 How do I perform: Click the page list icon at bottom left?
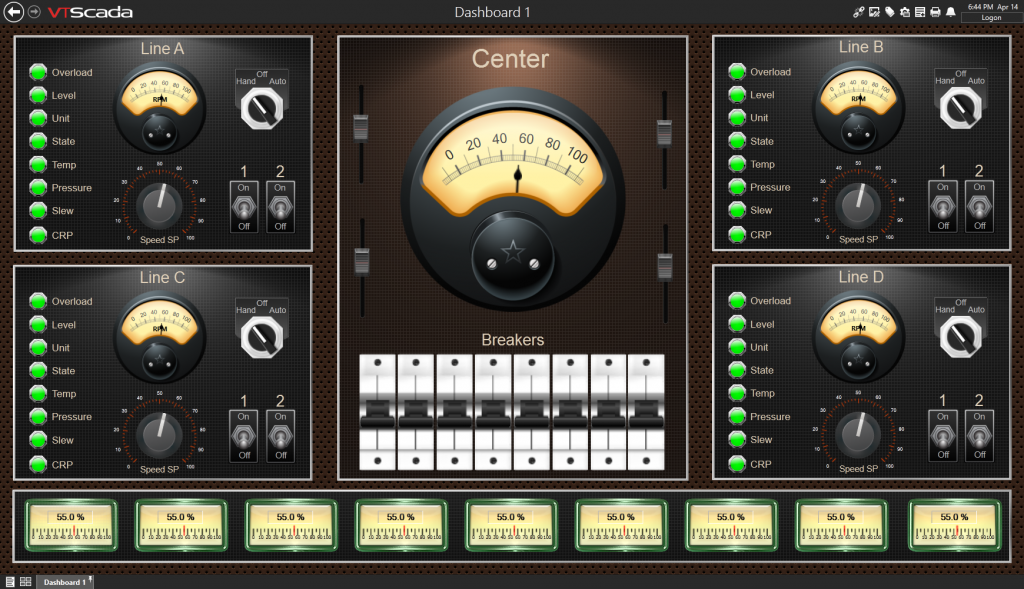coord(10,581)
